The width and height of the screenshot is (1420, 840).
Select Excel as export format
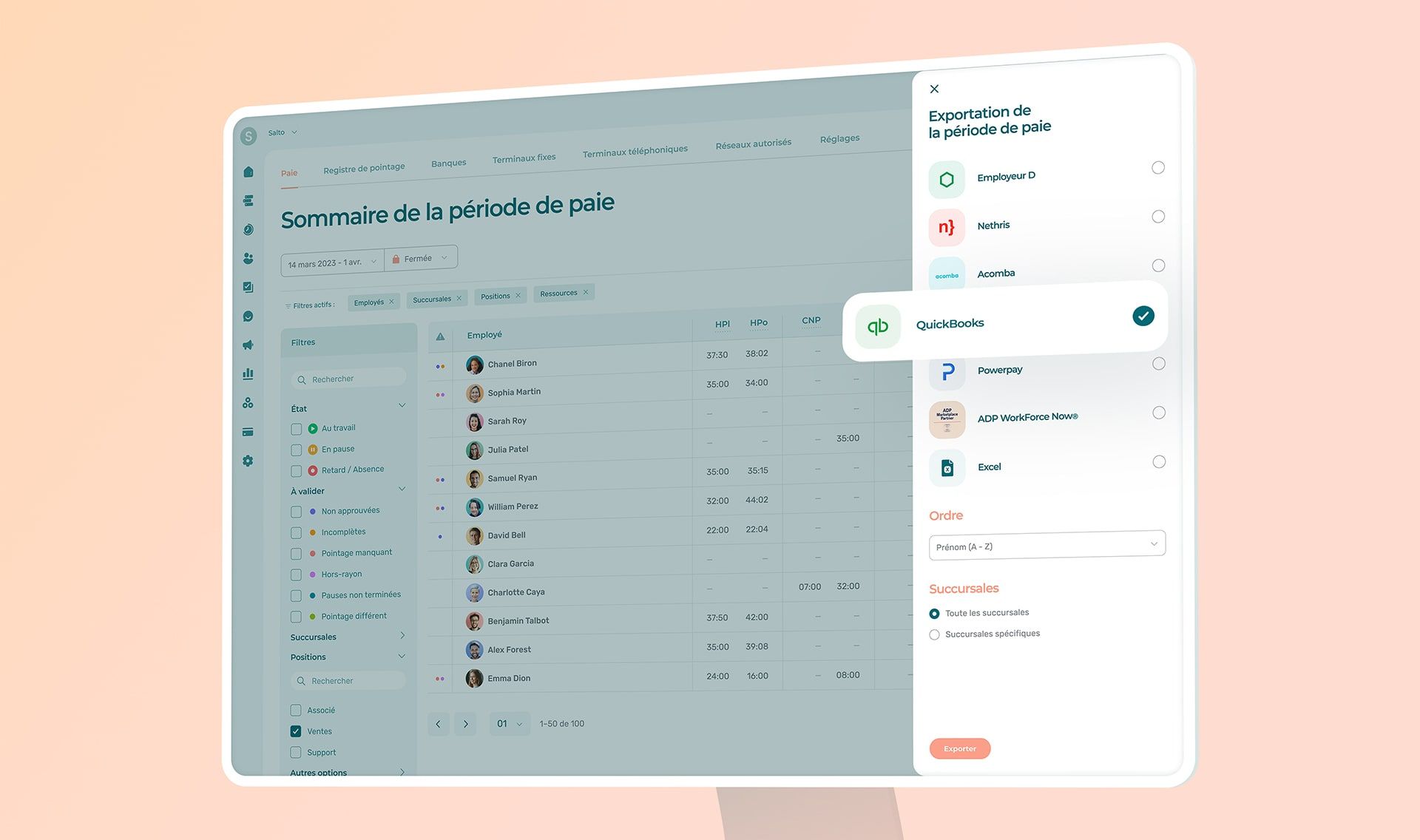coord(1158,459)
